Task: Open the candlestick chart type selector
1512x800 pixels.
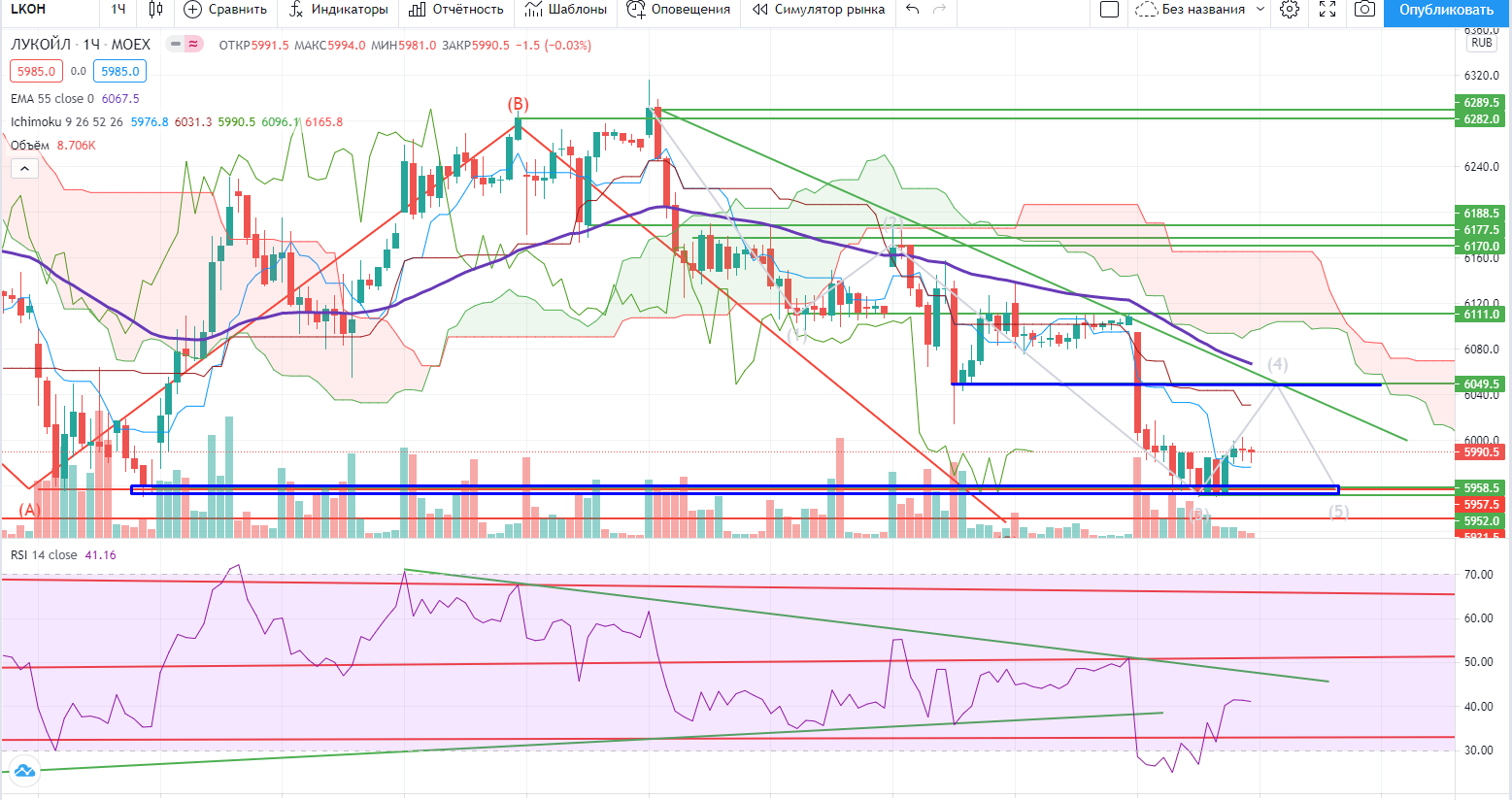Action: point(155,10)
